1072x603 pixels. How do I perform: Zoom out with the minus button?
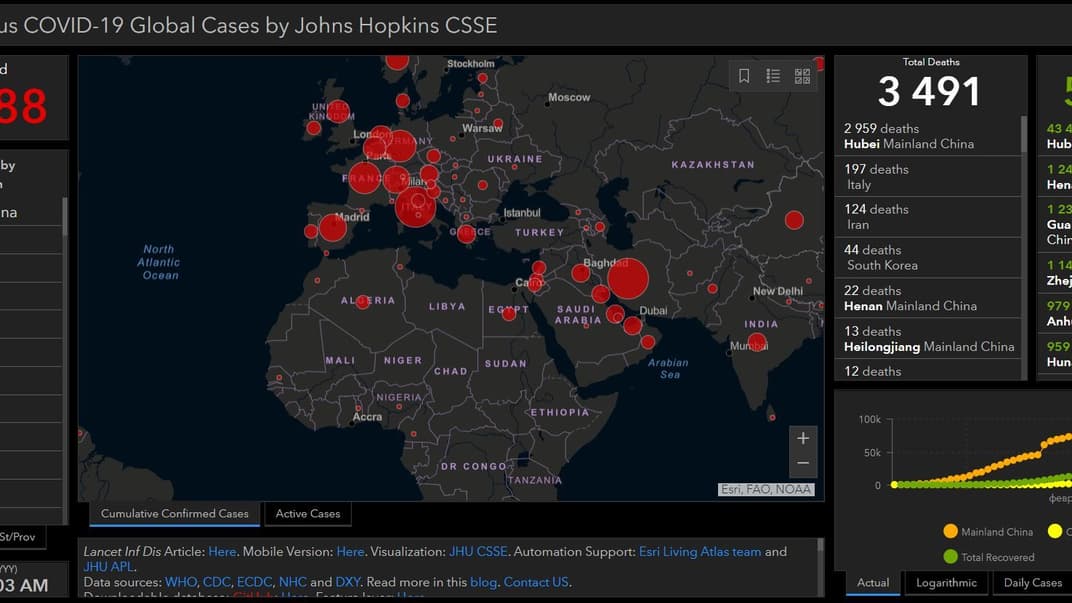coord(802,464)
